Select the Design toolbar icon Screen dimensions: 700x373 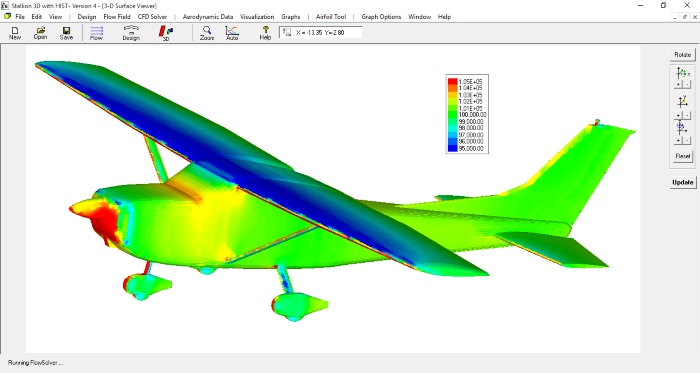[x=131, y=33]
